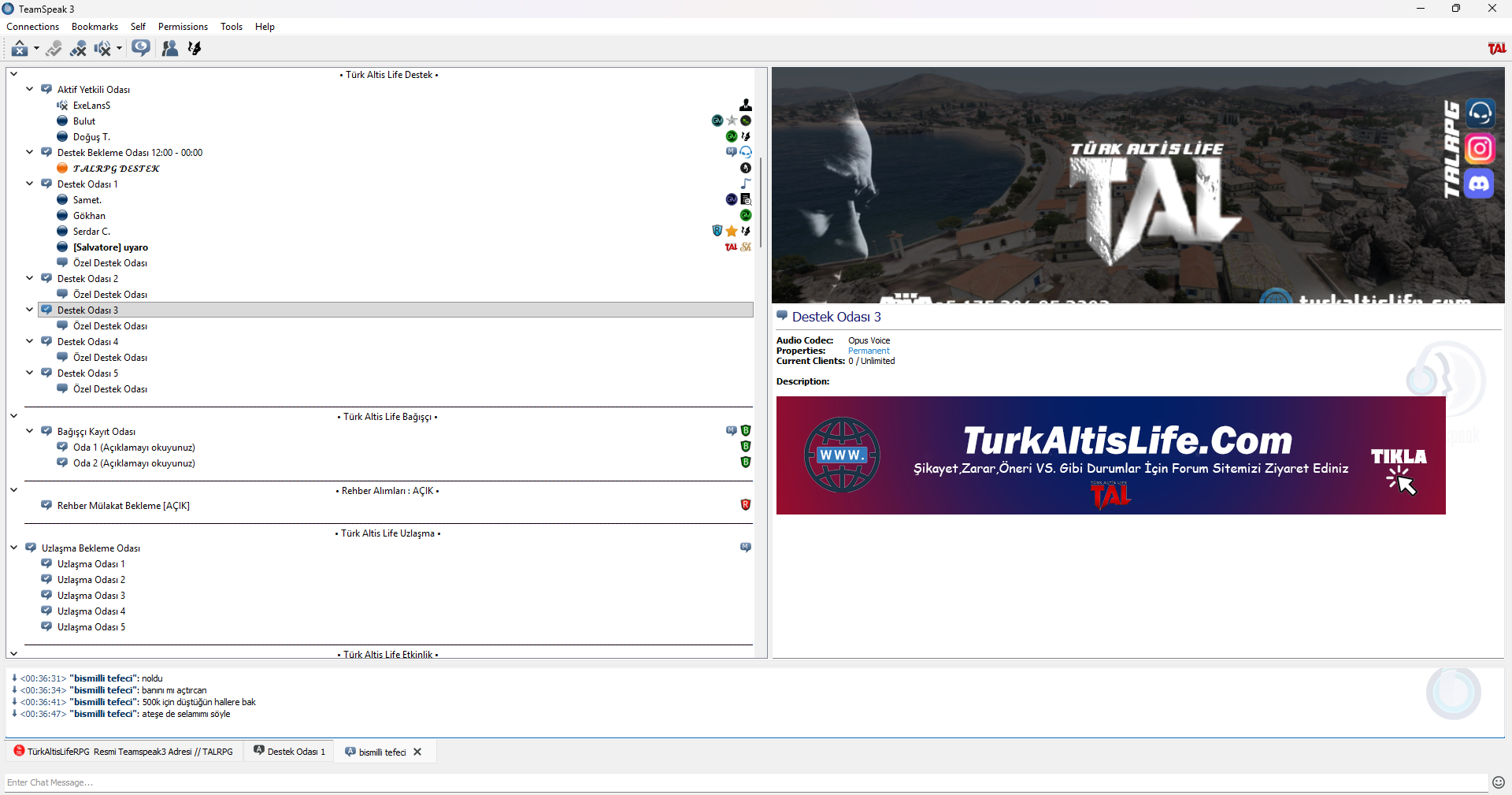The height and width of the screenshot is (795, 1512).
Task: Collapse the Türk Altis Life Destek spacer section
Action: tap(13, 74)
